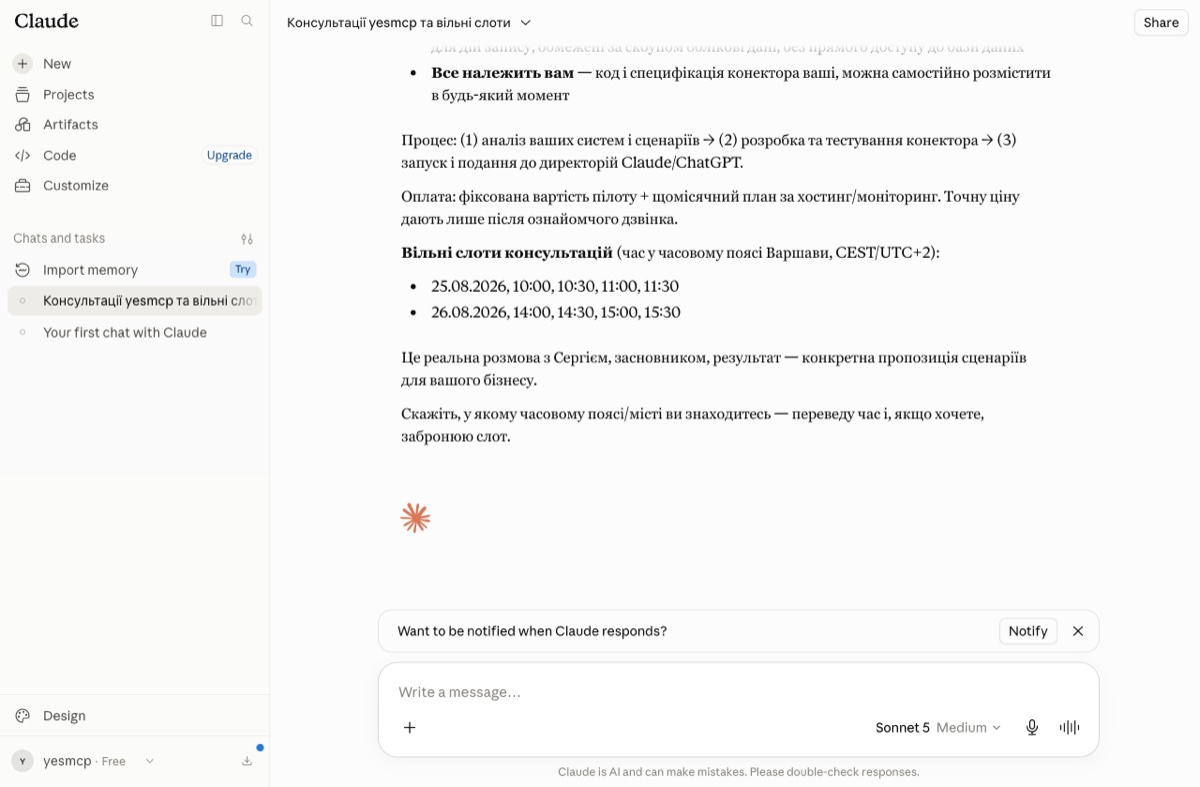Viewport: 1200px width, 787px height.
Task: Click the Code brackets icon
Action: coord(22,155)
